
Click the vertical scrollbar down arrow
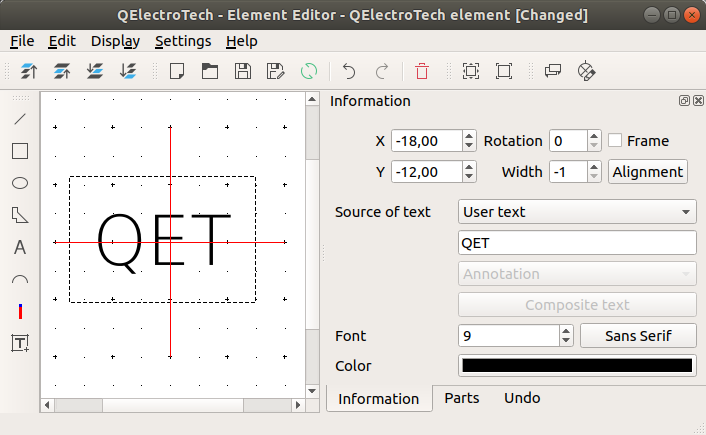pos(312,391)
